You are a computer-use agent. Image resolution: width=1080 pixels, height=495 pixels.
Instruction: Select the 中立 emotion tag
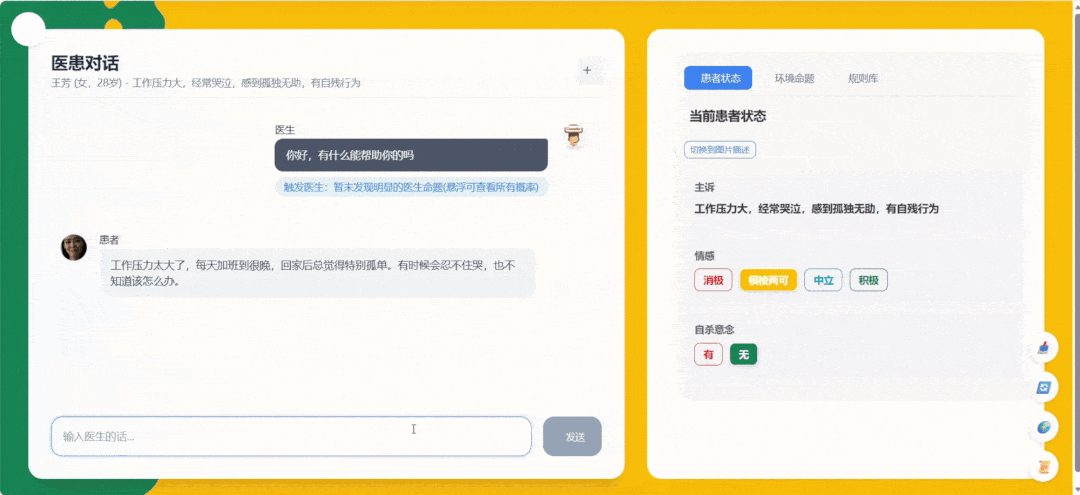tap(823, 280)
